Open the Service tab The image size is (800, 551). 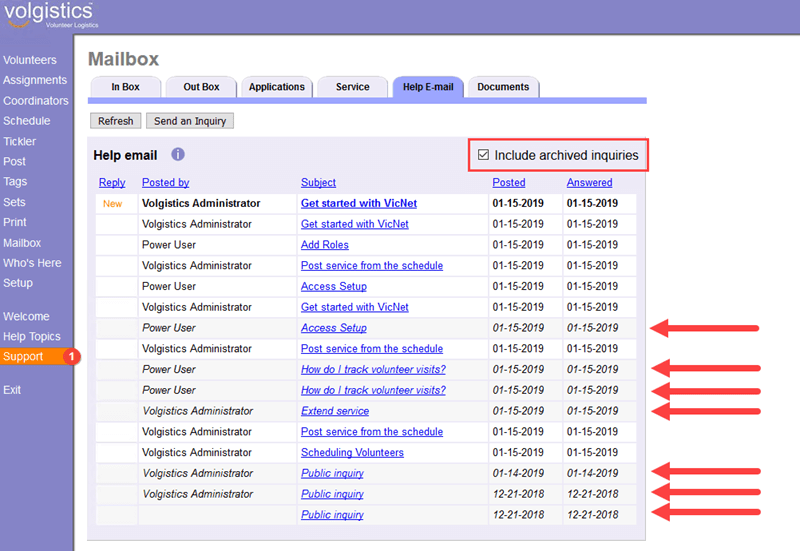coord(353,87)
